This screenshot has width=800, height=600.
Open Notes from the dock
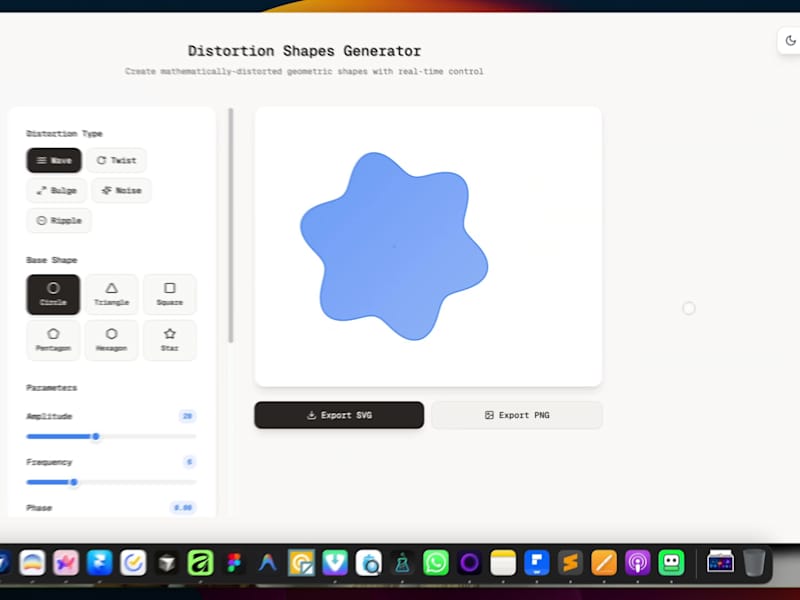tap(503, 563)
